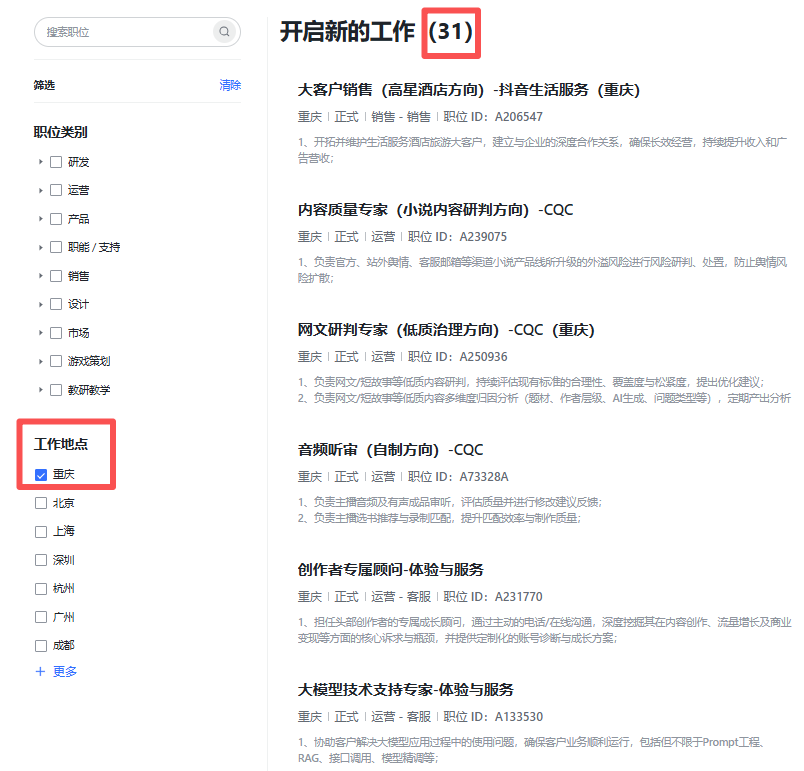Check the 产品 category checkbox

[56, 219]
